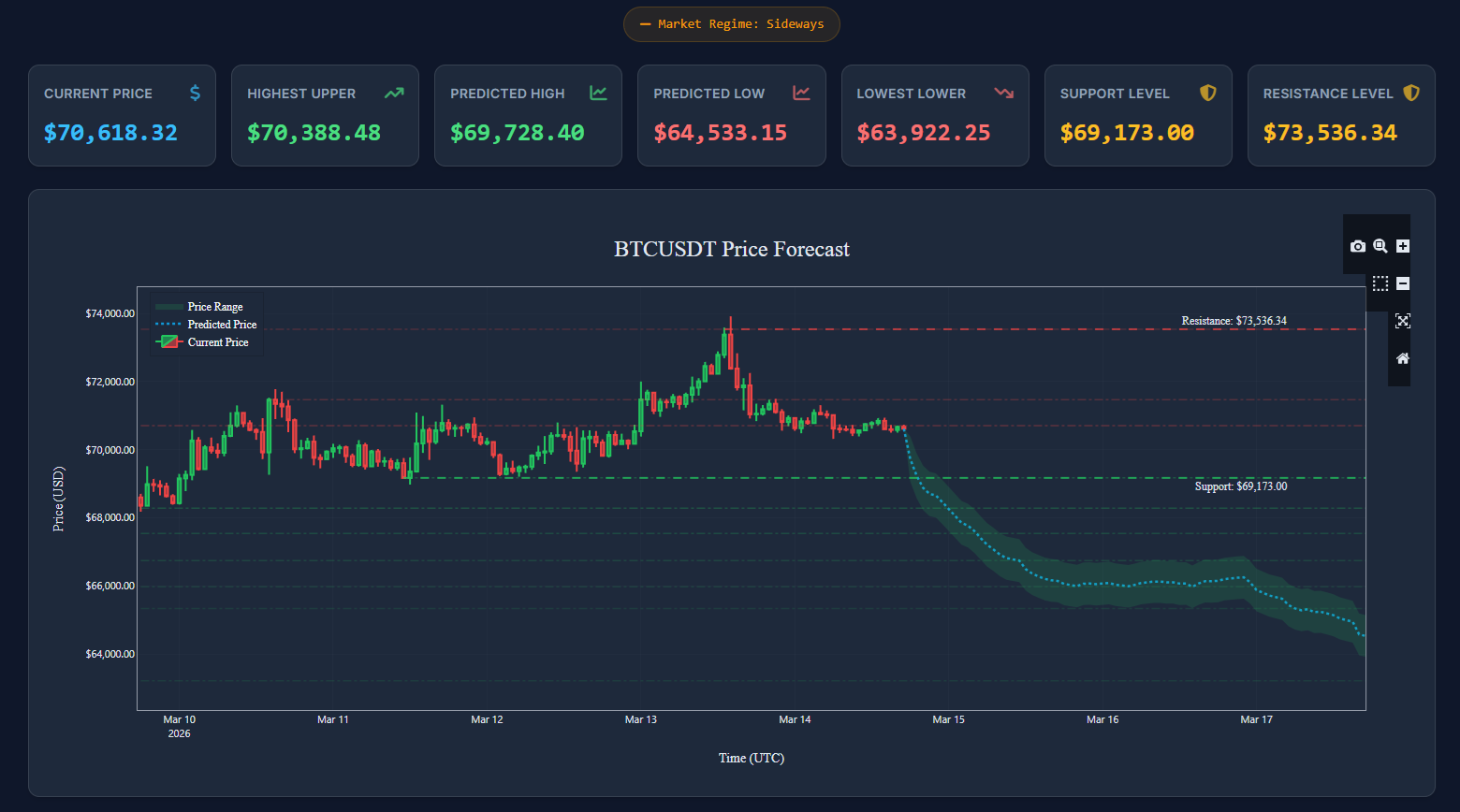
Task: Enable box select with dashed-square icon
Action: [1380, 283]
